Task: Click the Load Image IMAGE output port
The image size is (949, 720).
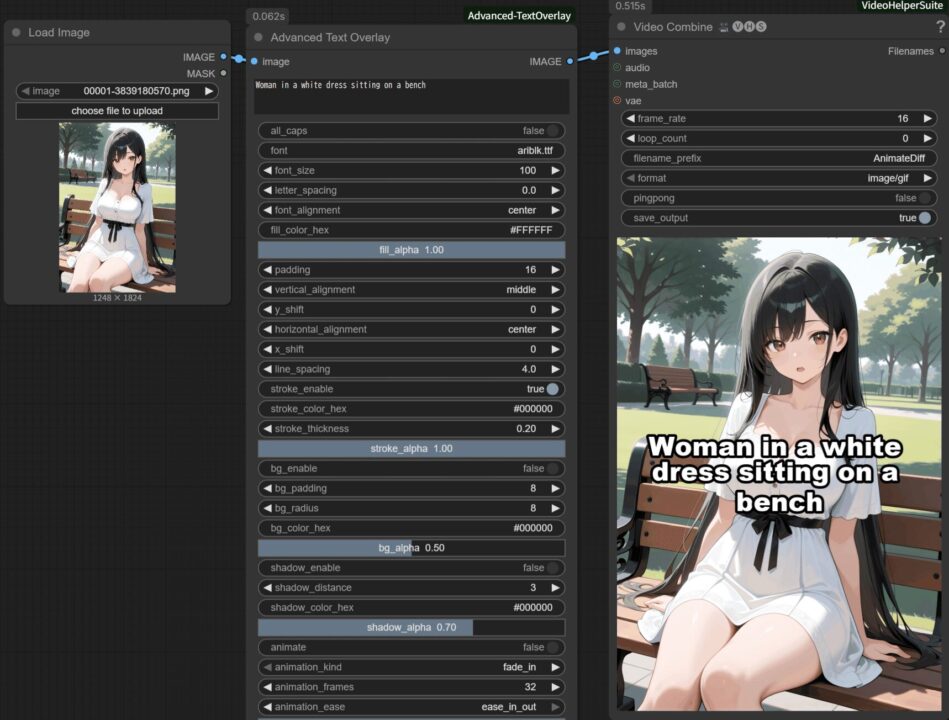Action: coord(223,57)
